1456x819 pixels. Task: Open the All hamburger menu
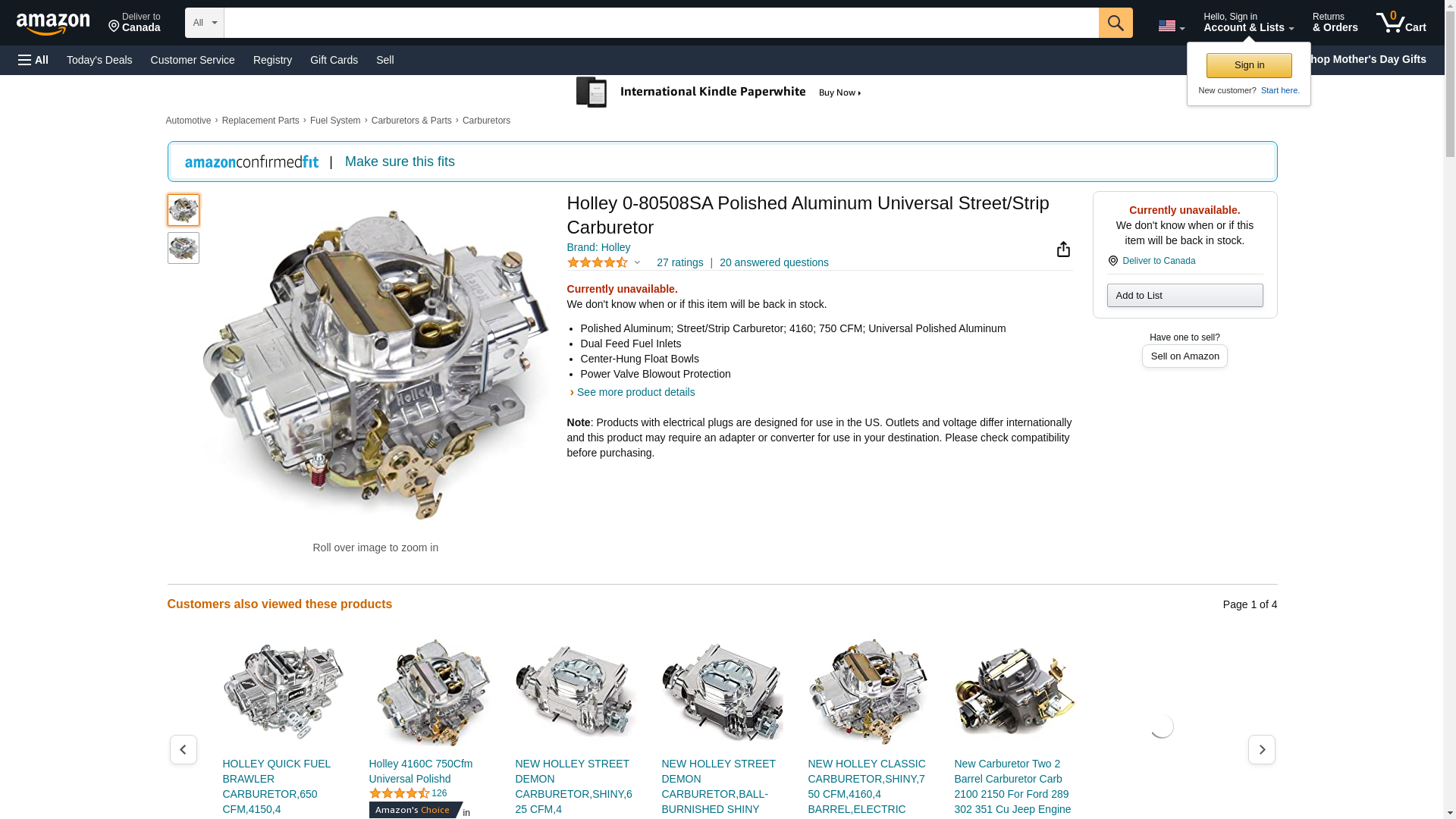point(33,60)
